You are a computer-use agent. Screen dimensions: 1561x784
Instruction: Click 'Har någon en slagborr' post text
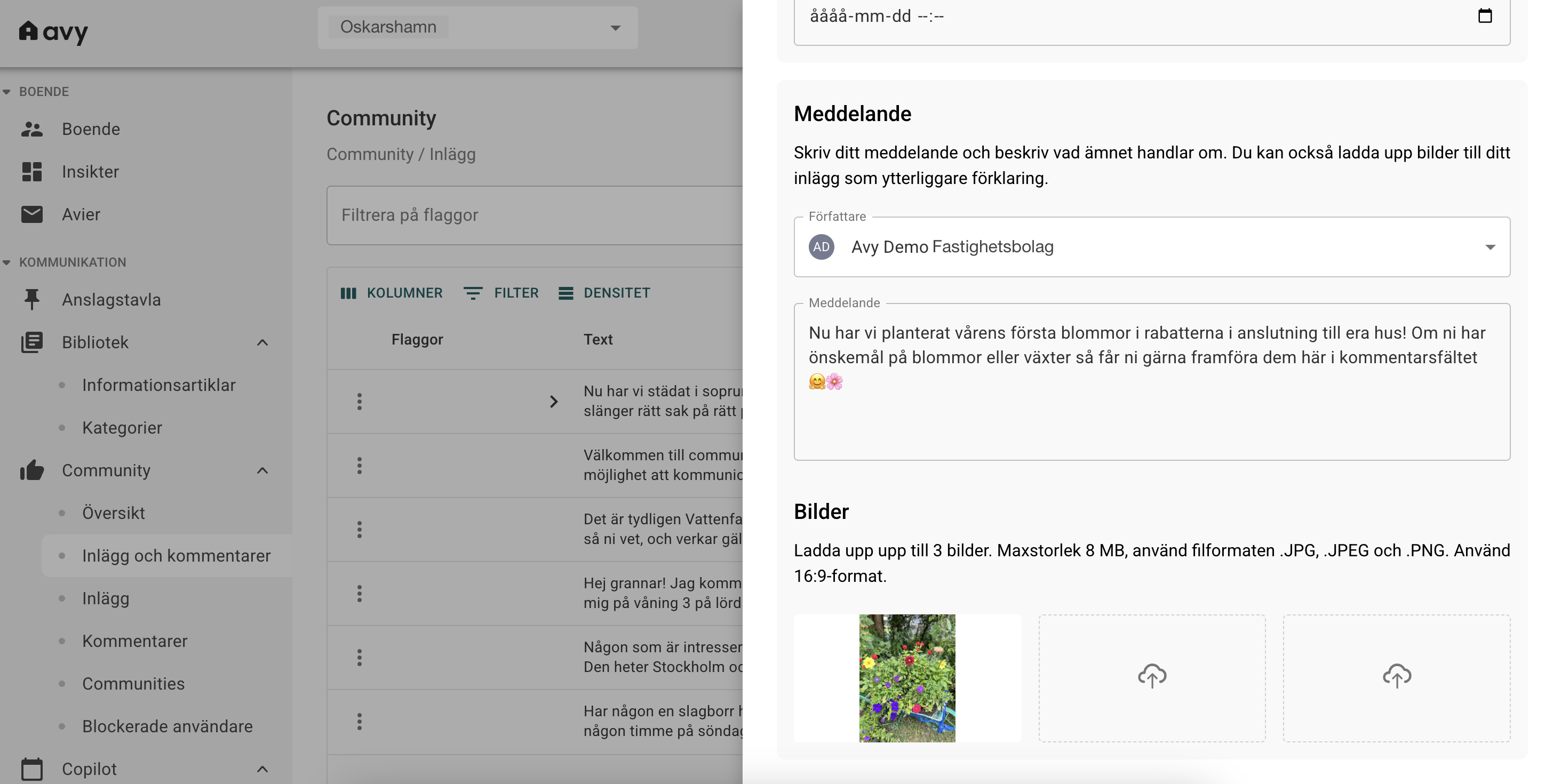pos(663,721)
